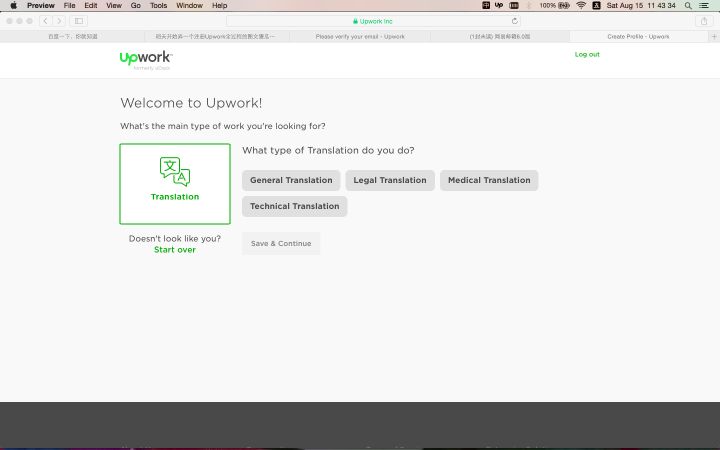Click the Upwork logo
Viewport: 720px width, 450px height.
coord(146,60)
